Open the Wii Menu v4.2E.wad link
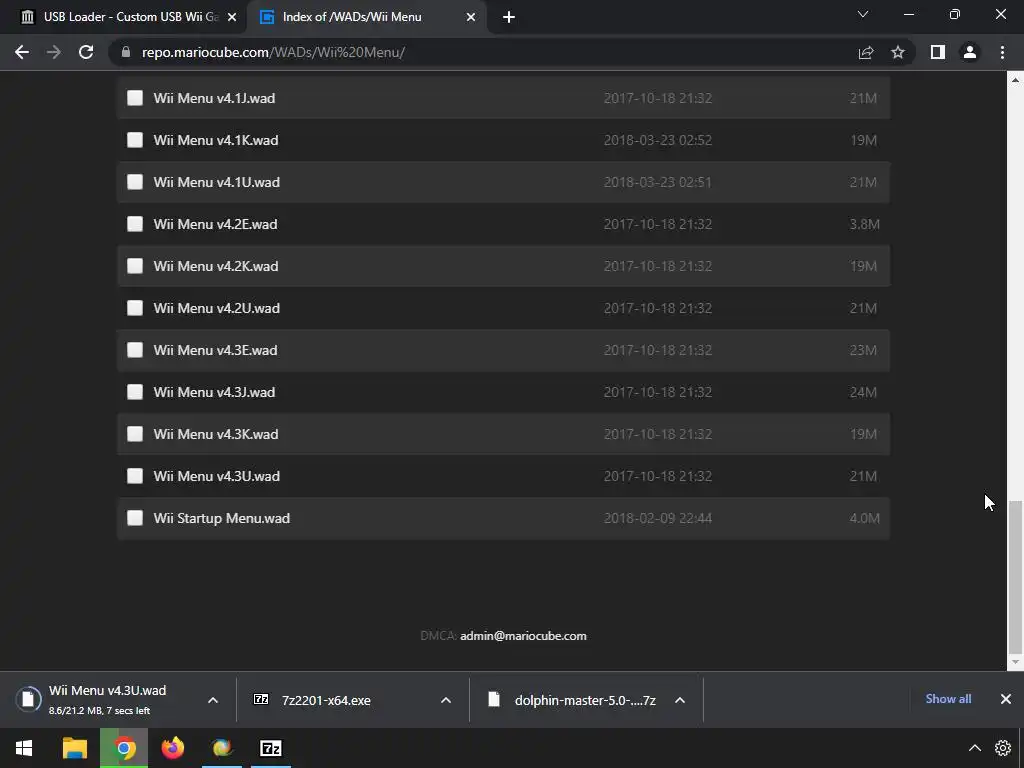 216,224
